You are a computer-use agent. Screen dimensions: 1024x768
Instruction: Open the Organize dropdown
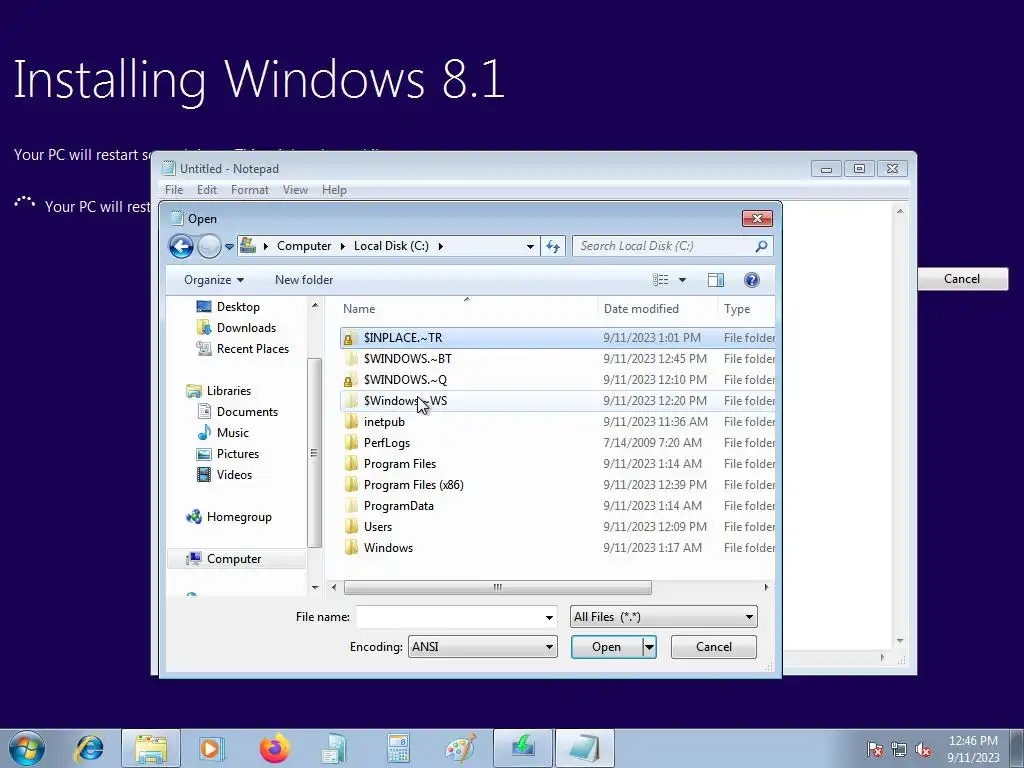(x=214, y=280)
